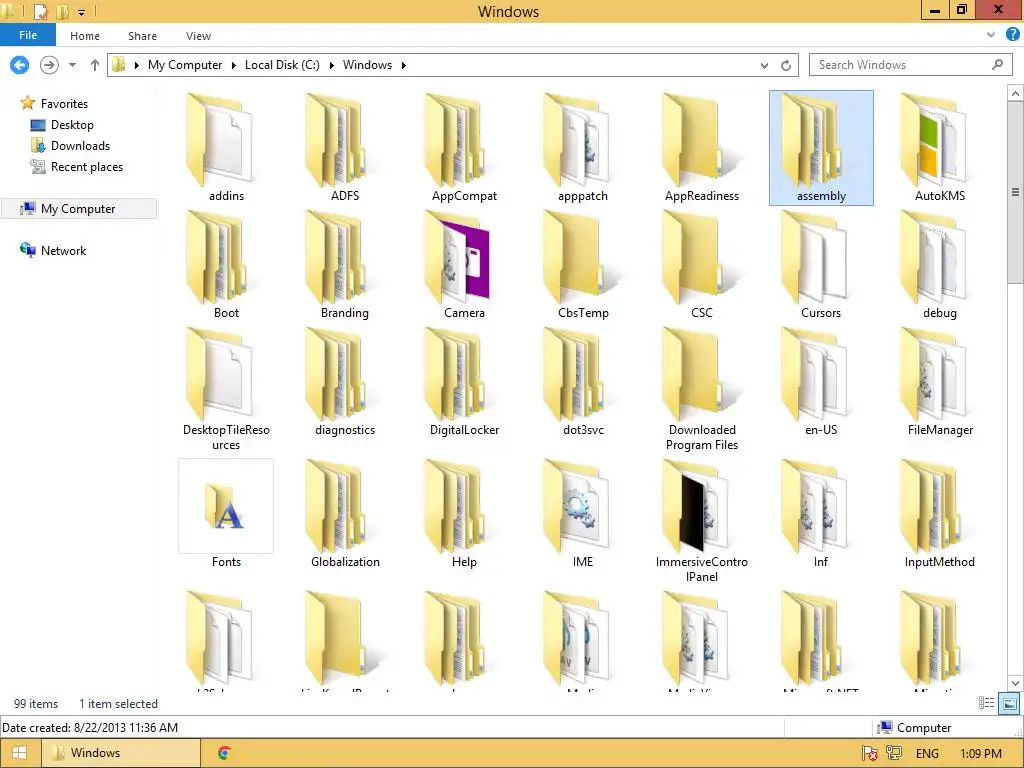Switch to the Home ribbon tab
1024x768 pixels.
pos(85,36)
